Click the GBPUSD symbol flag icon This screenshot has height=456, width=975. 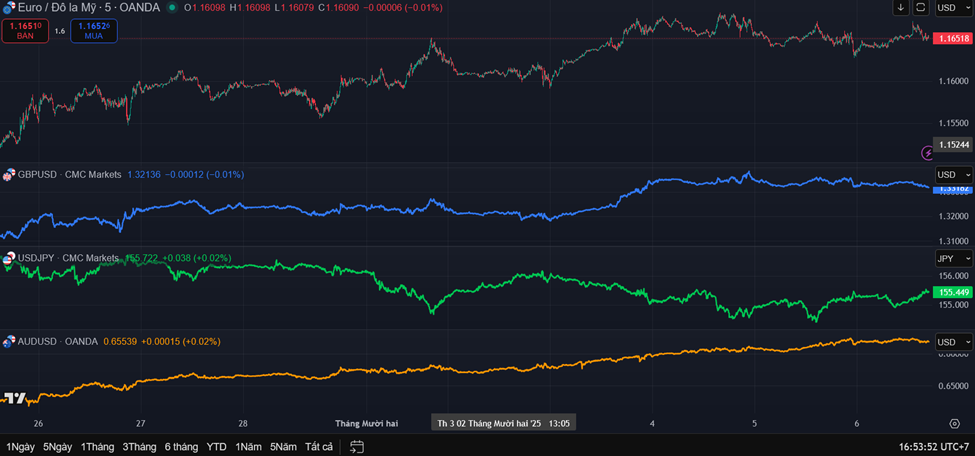(x=9, y=175)
